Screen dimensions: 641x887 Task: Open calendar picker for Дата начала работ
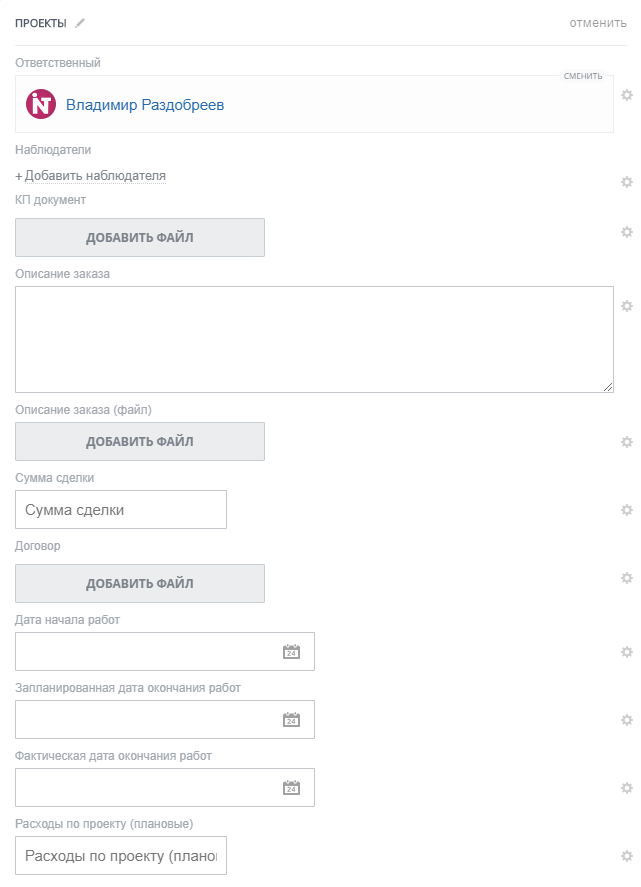tap(291, 652)
